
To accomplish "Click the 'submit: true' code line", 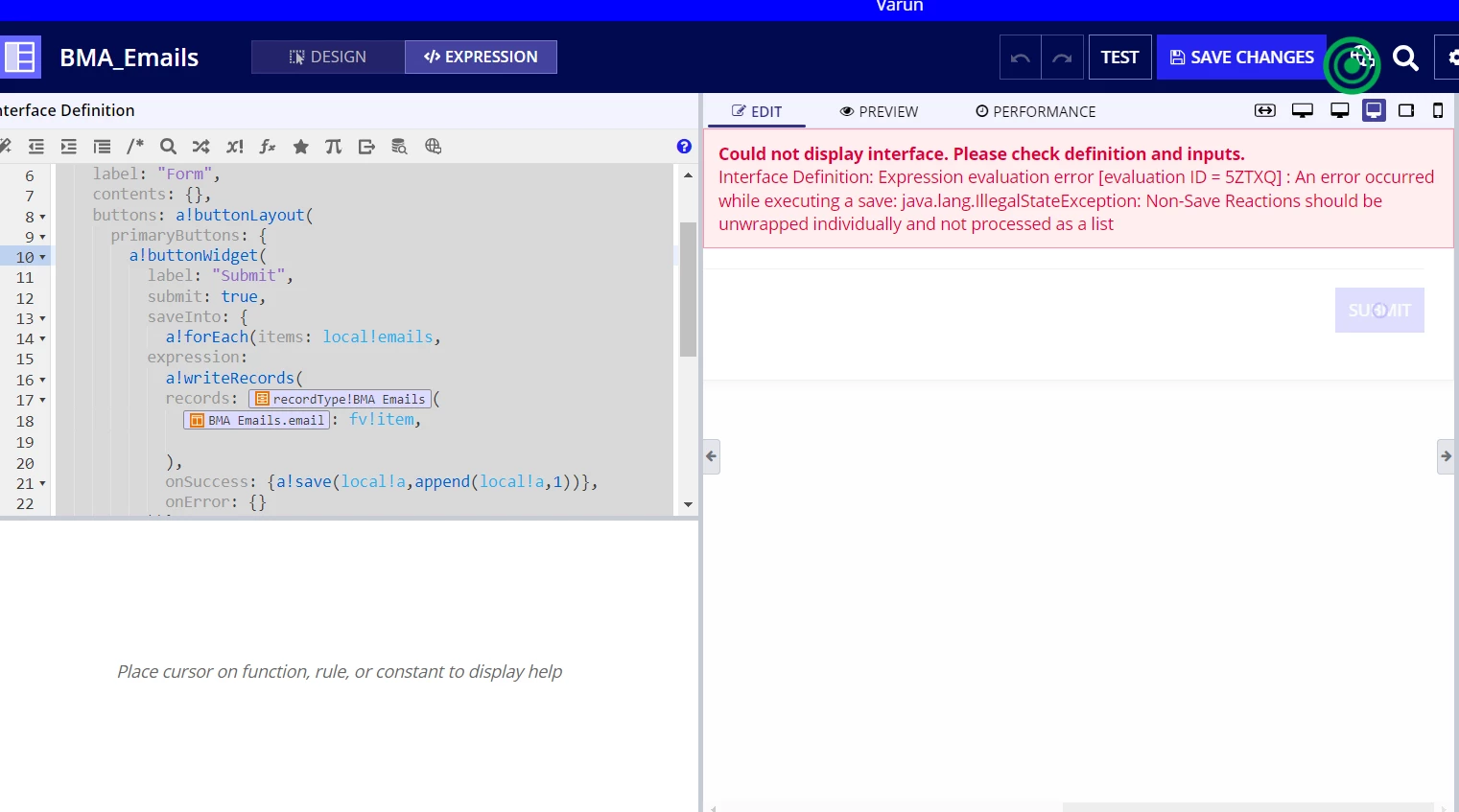I will [206, 296].
